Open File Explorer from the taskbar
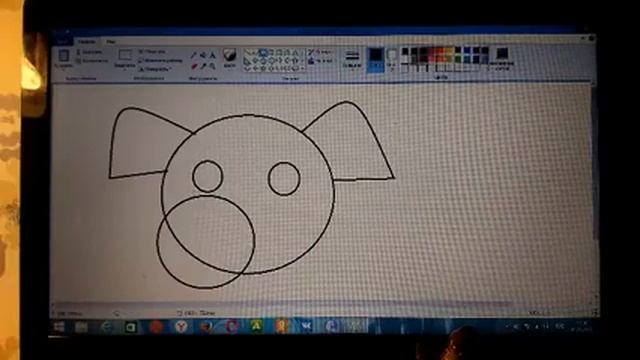This screenshot has height=360, width=640. [81, 327]
